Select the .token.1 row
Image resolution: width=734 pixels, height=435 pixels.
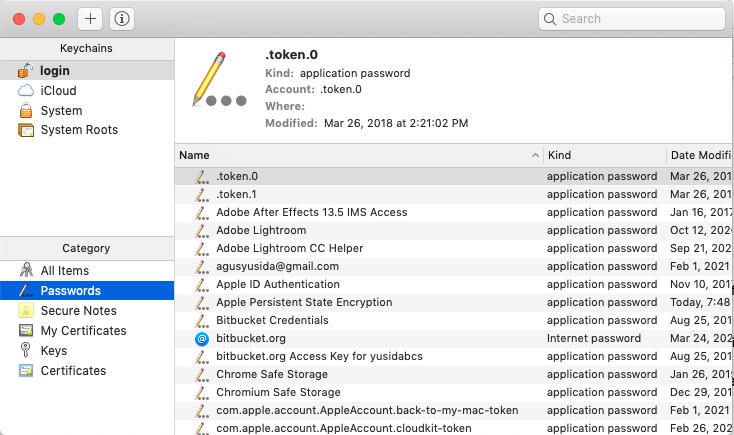[x=455, y=194]
